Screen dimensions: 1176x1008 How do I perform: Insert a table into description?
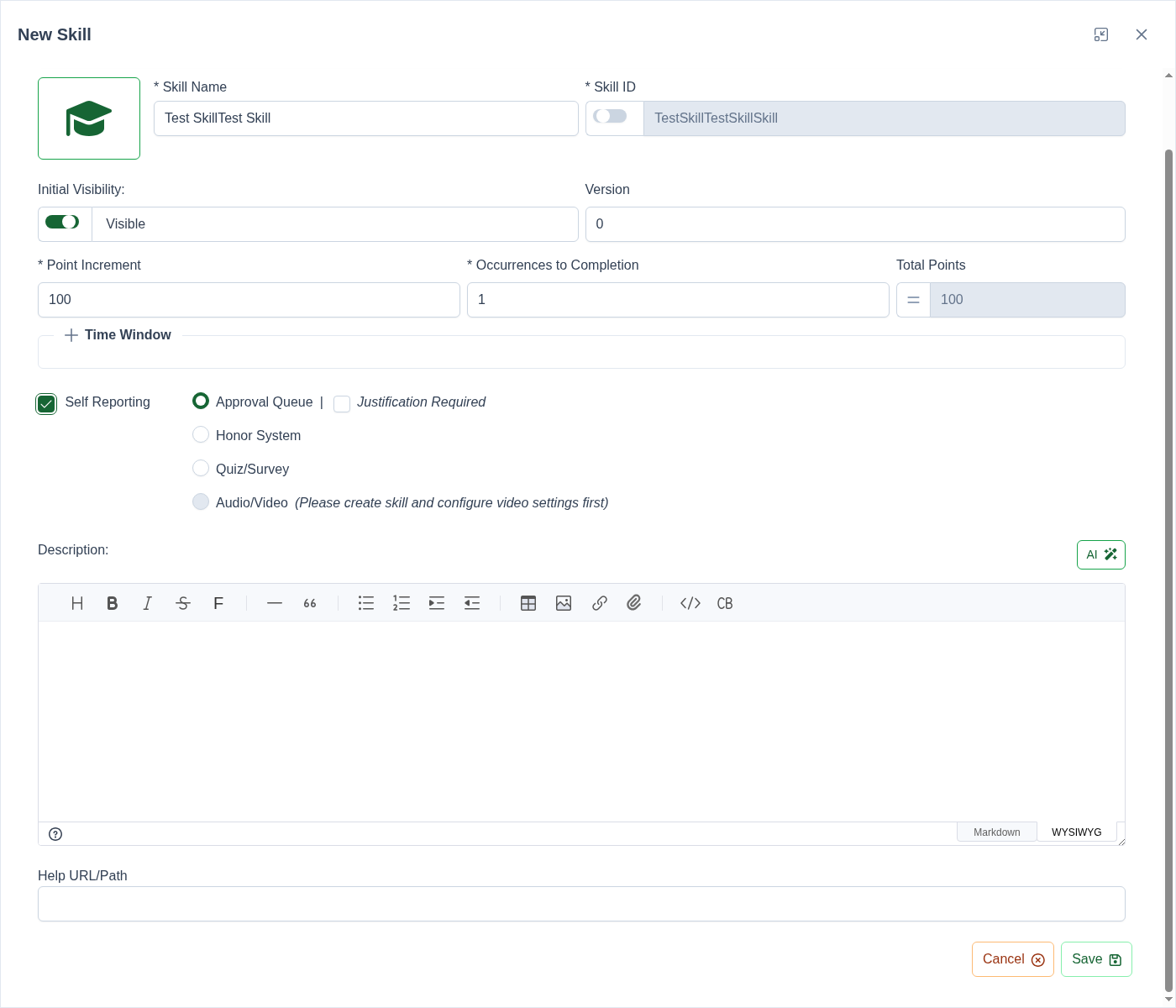(528, 603)
